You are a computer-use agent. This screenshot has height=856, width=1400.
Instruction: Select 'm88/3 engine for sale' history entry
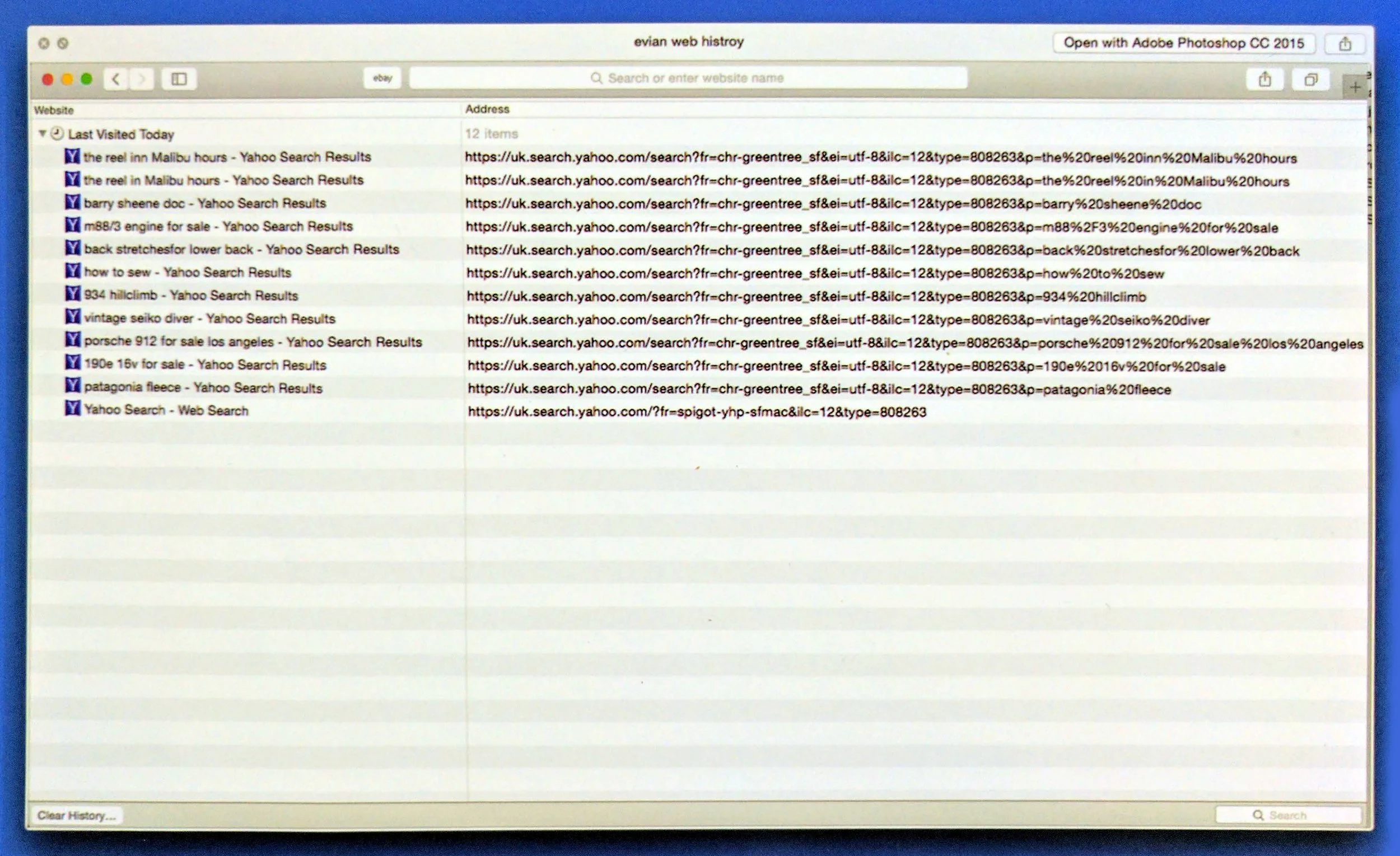coord(218,226)
